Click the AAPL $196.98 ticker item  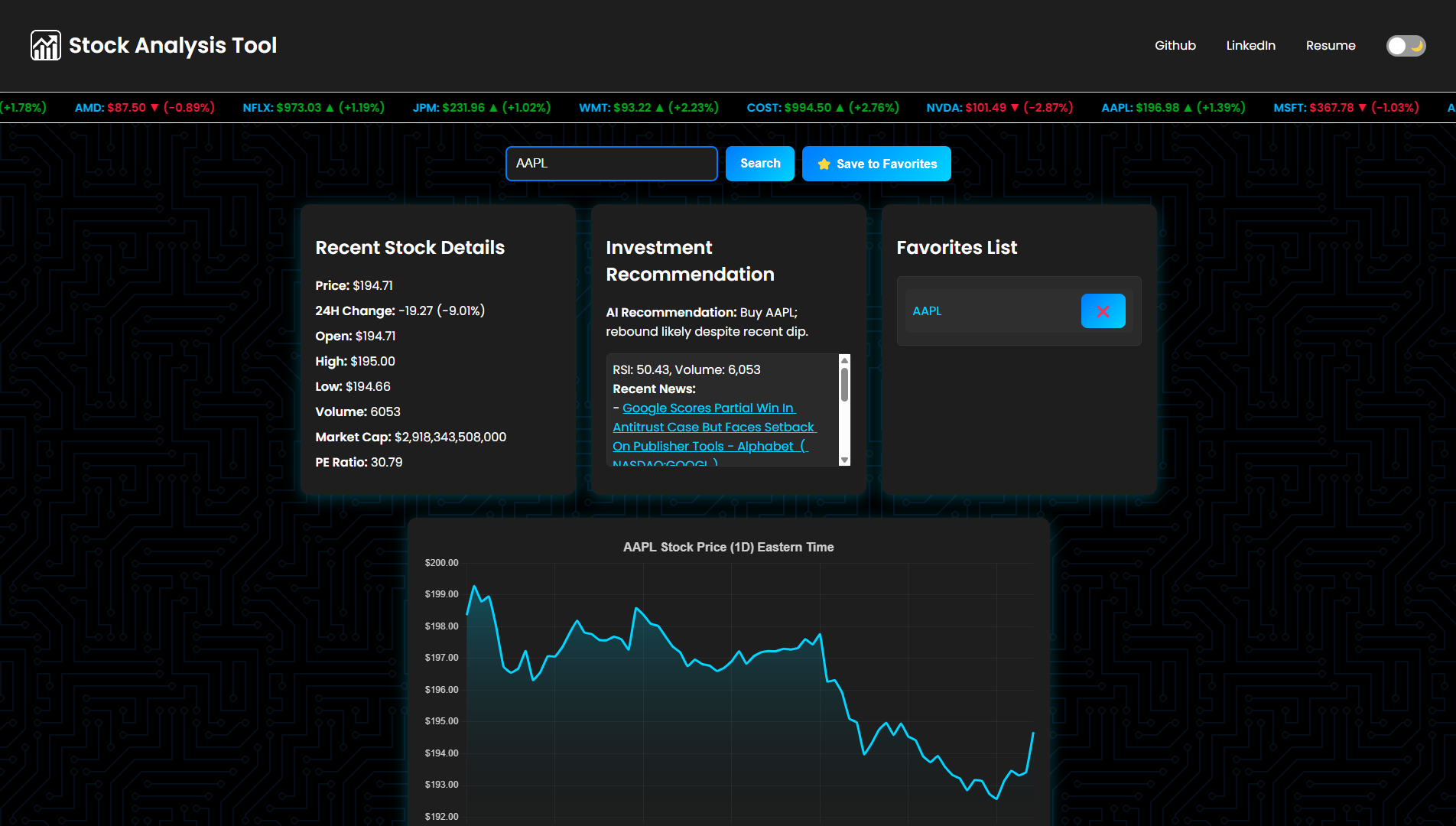pyautogui.click(x=1173, y=108)
